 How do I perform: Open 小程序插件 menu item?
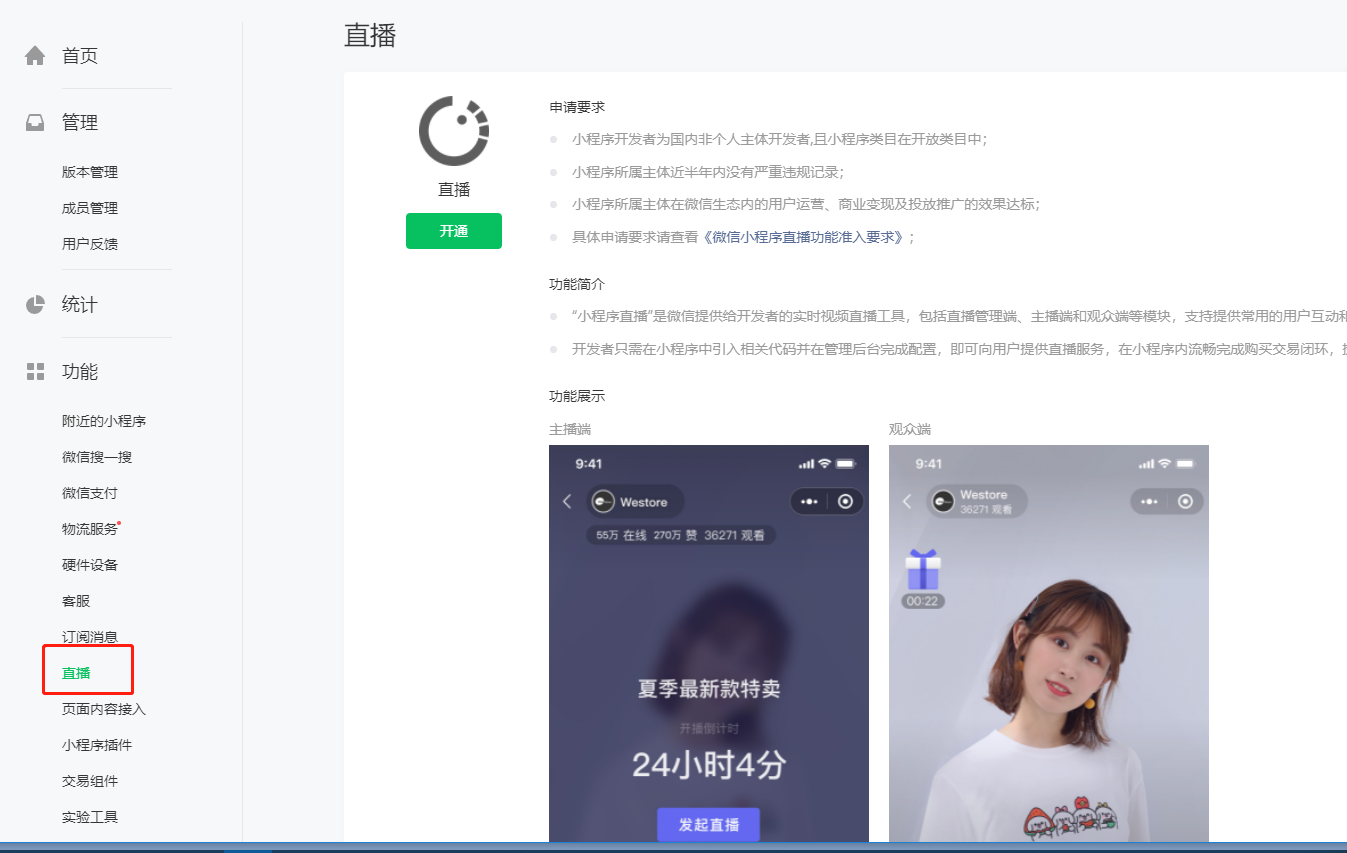coord(97,745)
